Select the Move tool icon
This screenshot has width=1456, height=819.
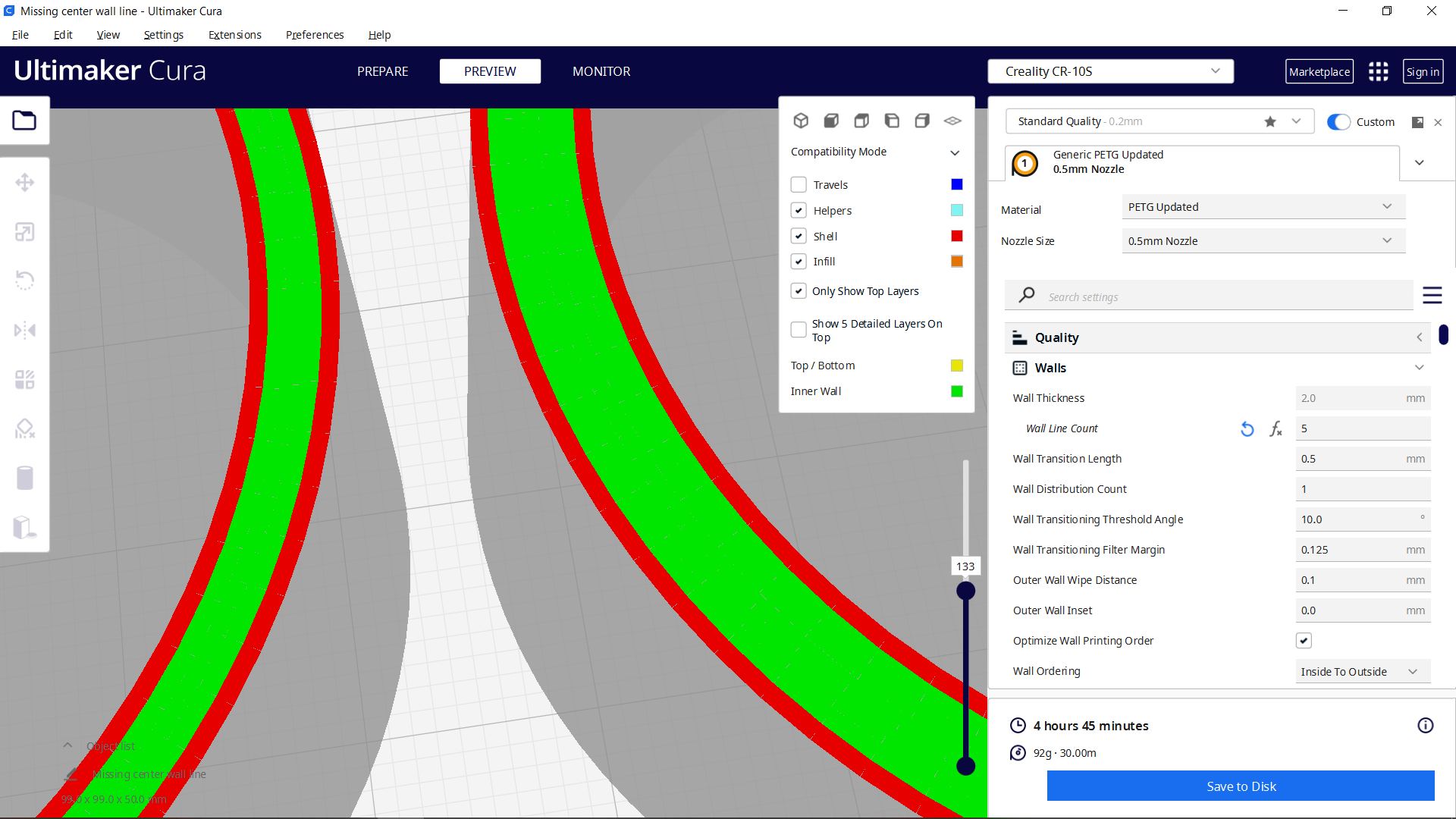point(24,183)
